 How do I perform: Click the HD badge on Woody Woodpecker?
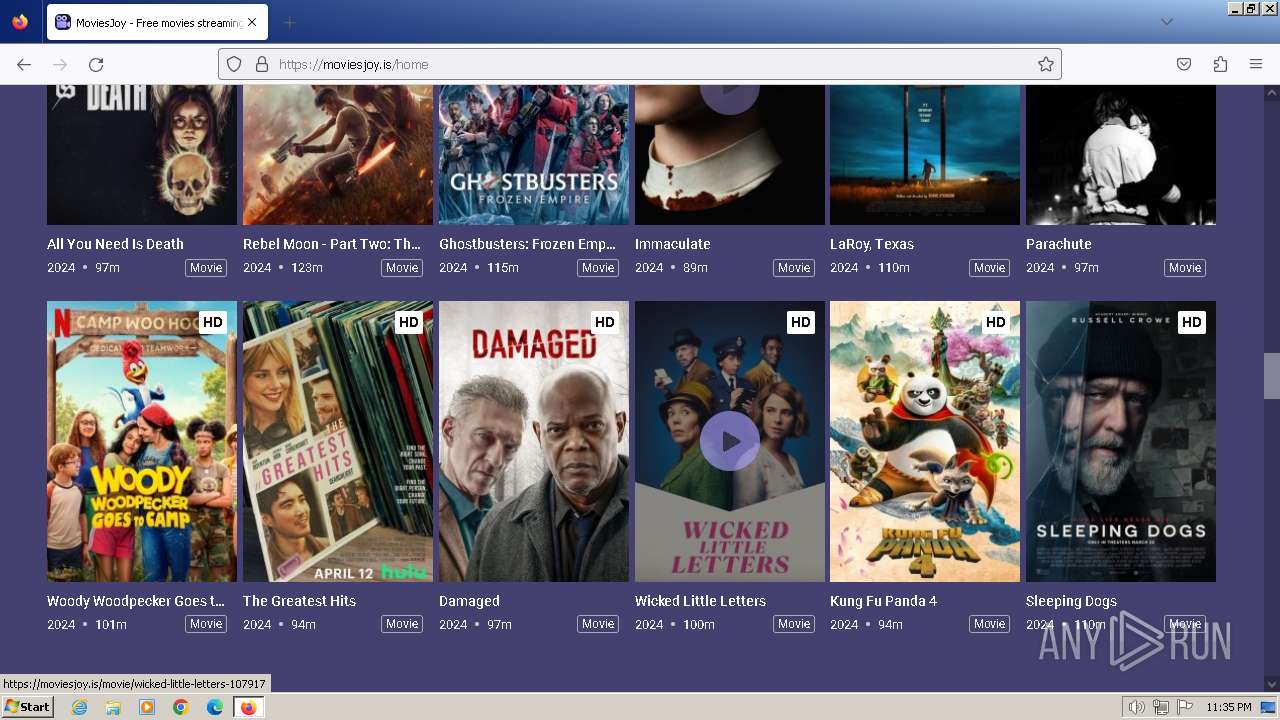(x=212, y=322)
